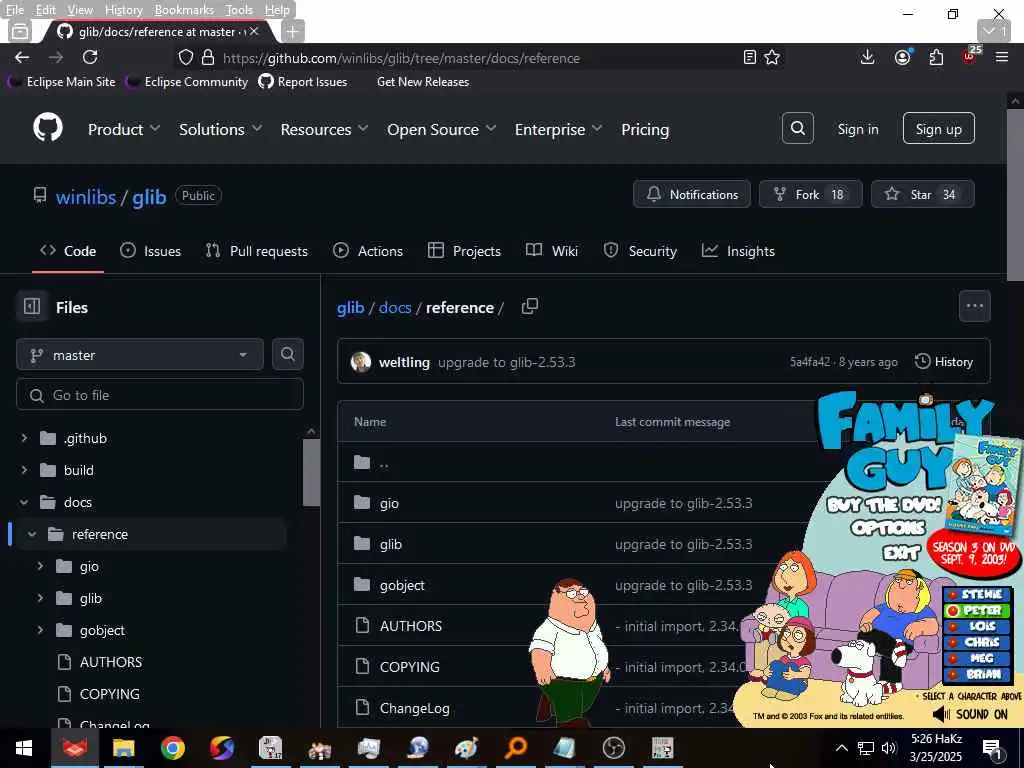Open AUTHORS file in file list
Viewport: 1024px width, 768px height.
click(x=410, y=626)
